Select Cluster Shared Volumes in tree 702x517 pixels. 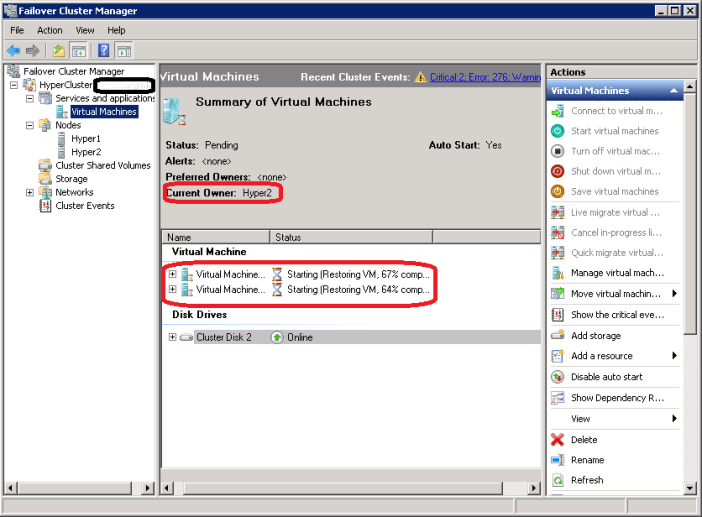pyautogui.click(x=103, y=166)
